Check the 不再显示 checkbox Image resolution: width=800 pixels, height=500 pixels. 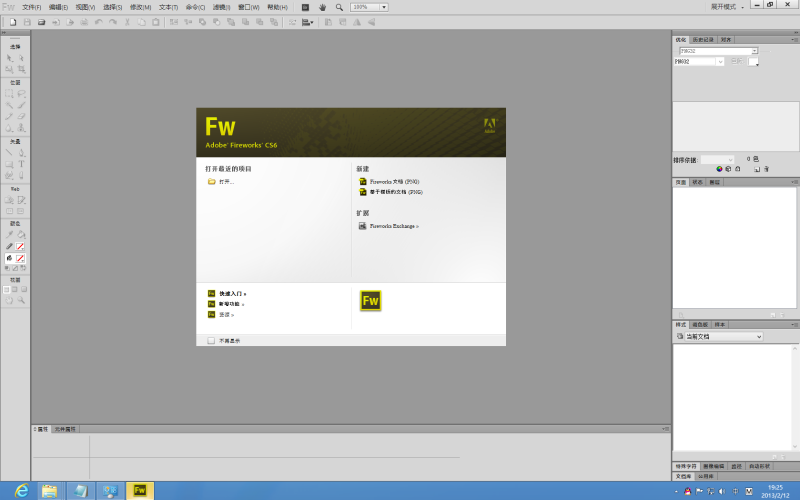[x=211, y=340]
